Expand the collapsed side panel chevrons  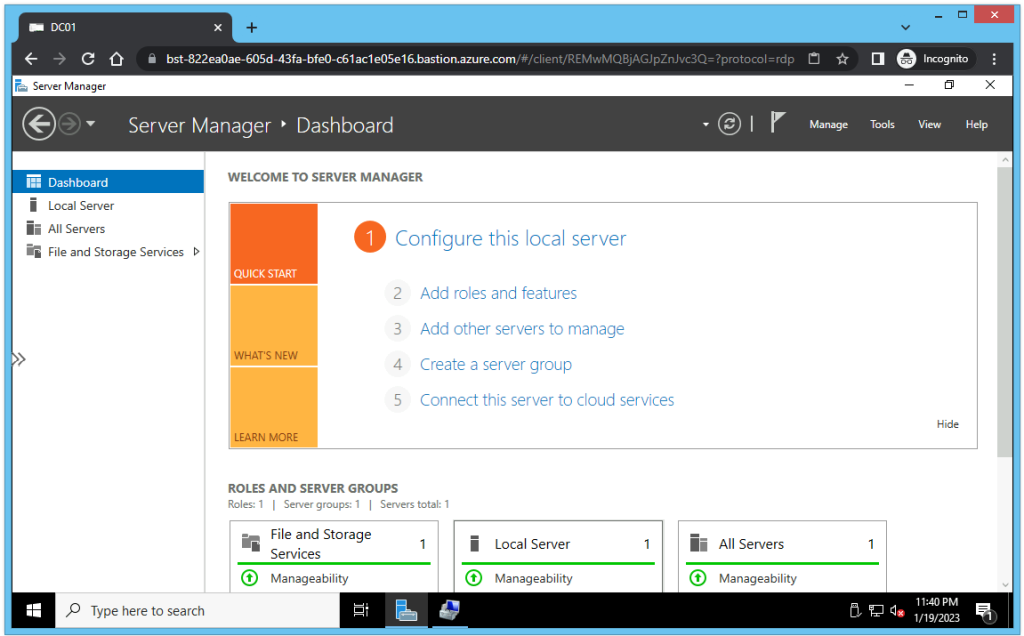point(19,358)
